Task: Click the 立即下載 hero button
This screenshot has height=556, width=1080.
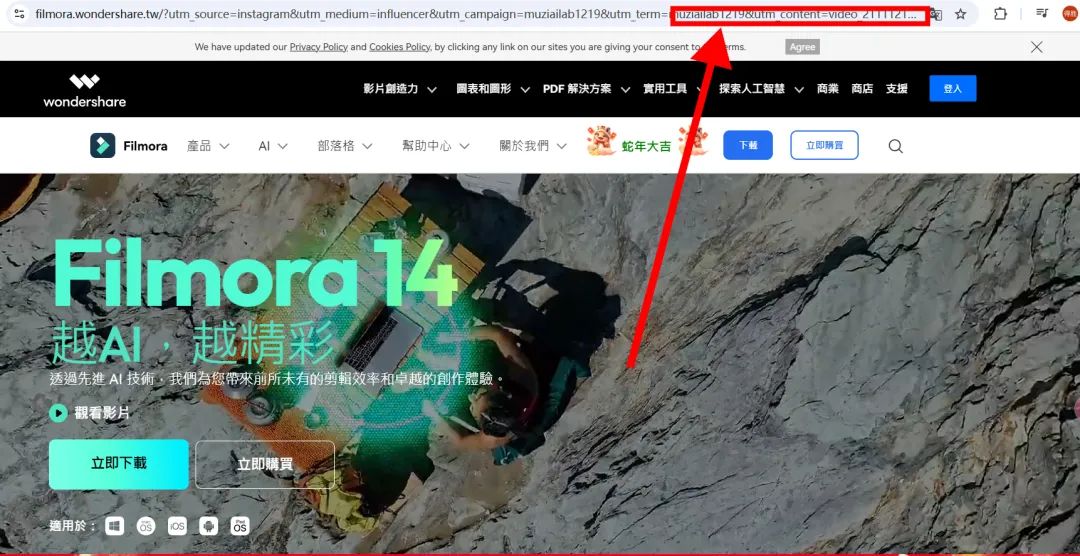Action: coord(118,464)
